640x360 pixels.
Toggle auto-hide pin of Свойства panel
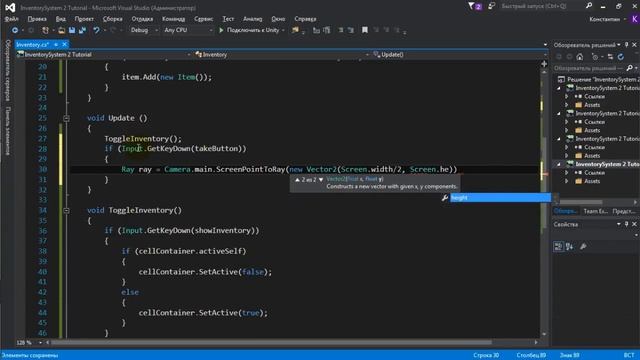point(627,224)
